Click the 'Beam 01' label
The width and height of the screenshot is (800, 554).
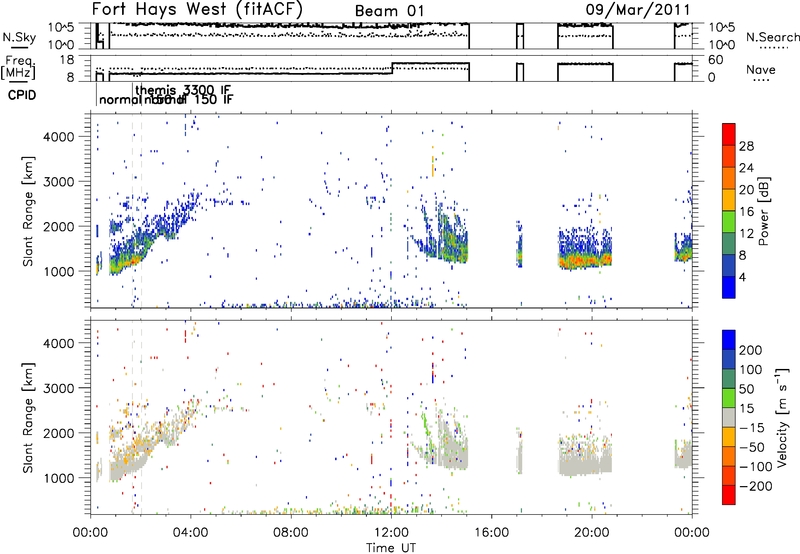(x=389, y=11)
